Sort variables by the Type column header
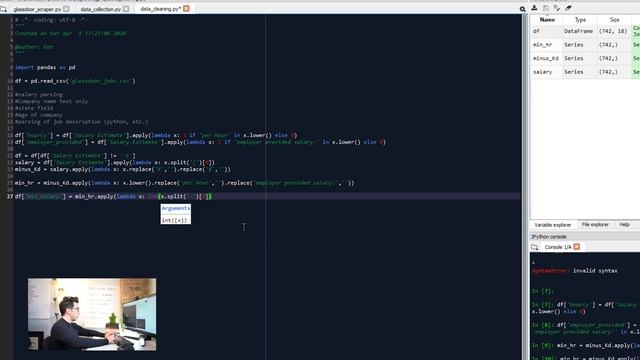 (580, 20)
